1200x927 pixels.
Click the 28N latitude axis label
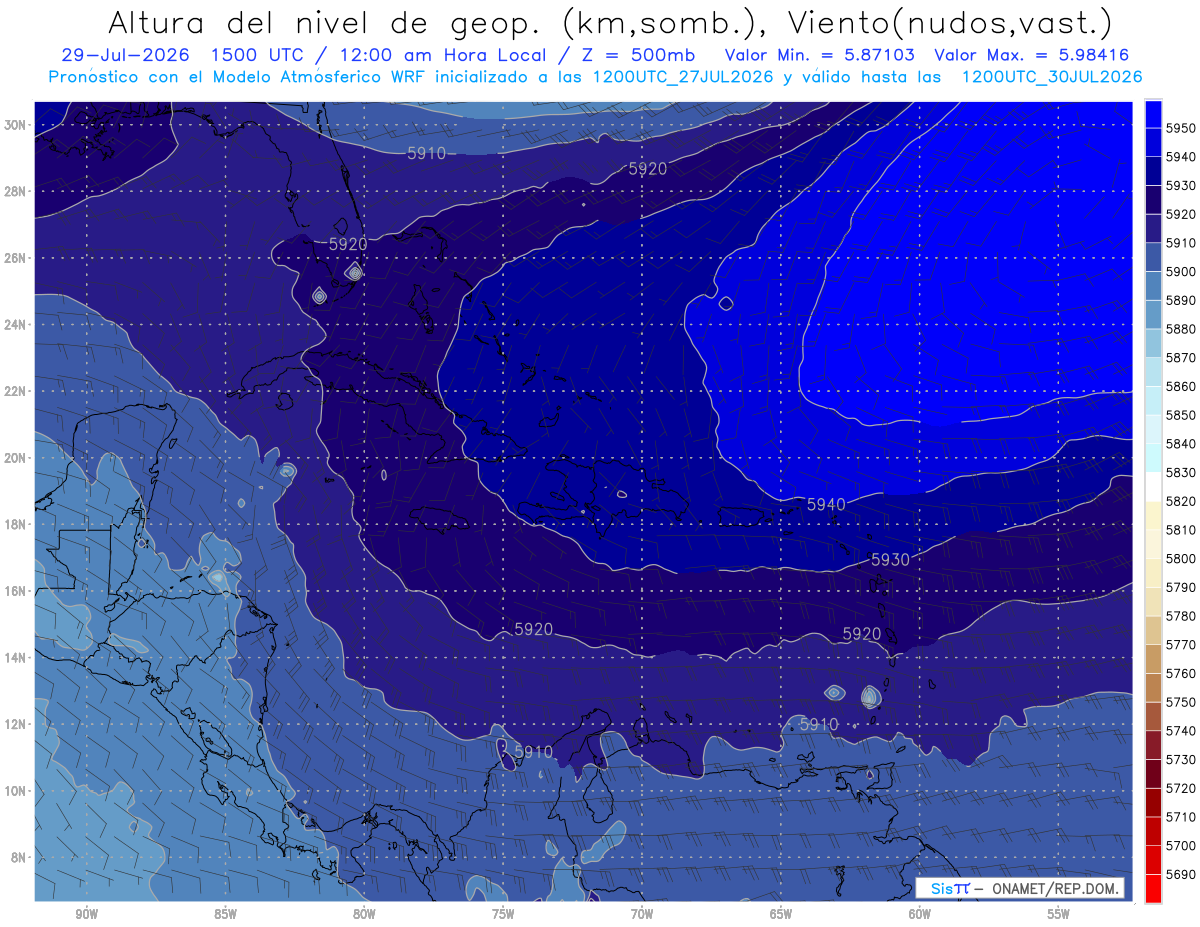click(17, 191)
